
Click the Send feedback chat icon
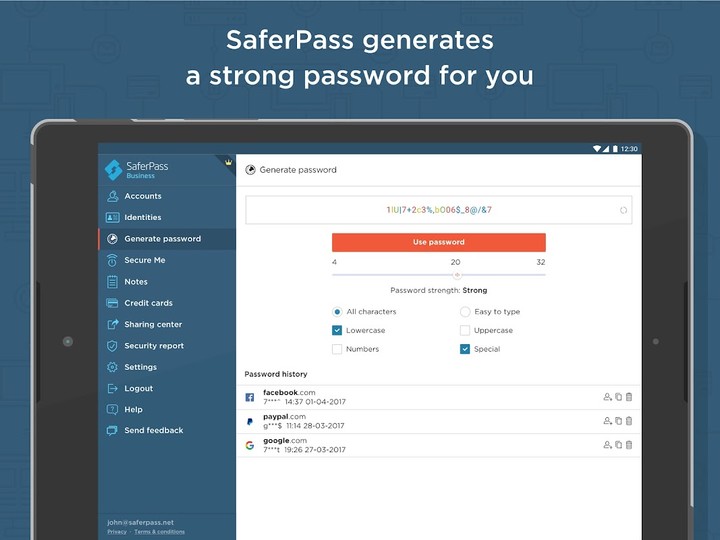click(112, 430)
